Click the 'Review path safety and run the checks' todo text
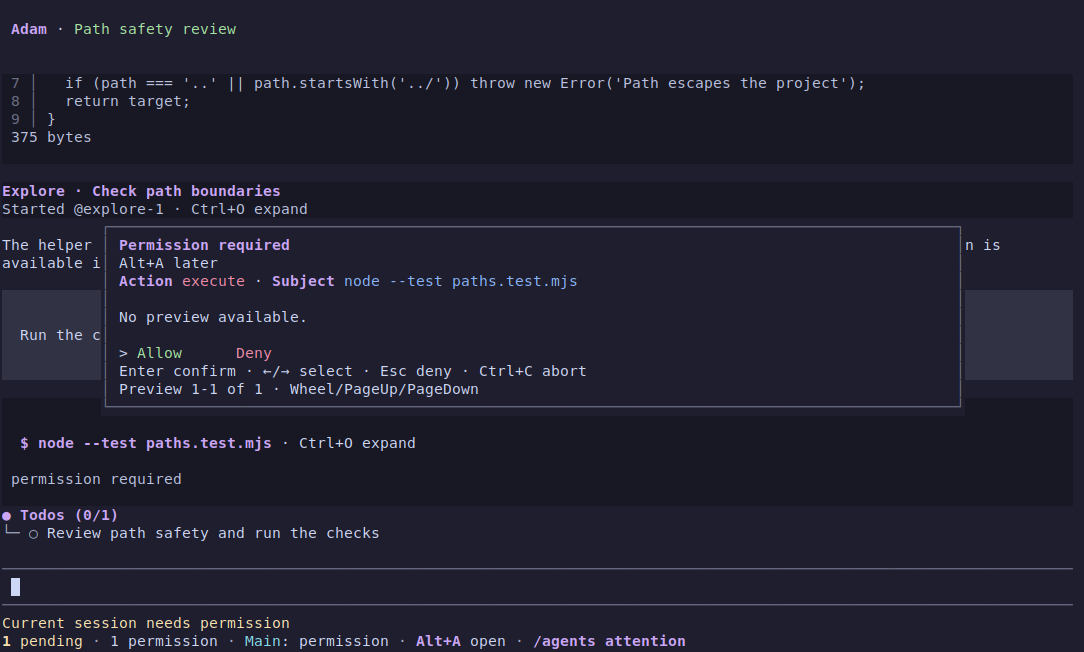Viewport: 1084px width, 652px height. [x=213, y=533]
